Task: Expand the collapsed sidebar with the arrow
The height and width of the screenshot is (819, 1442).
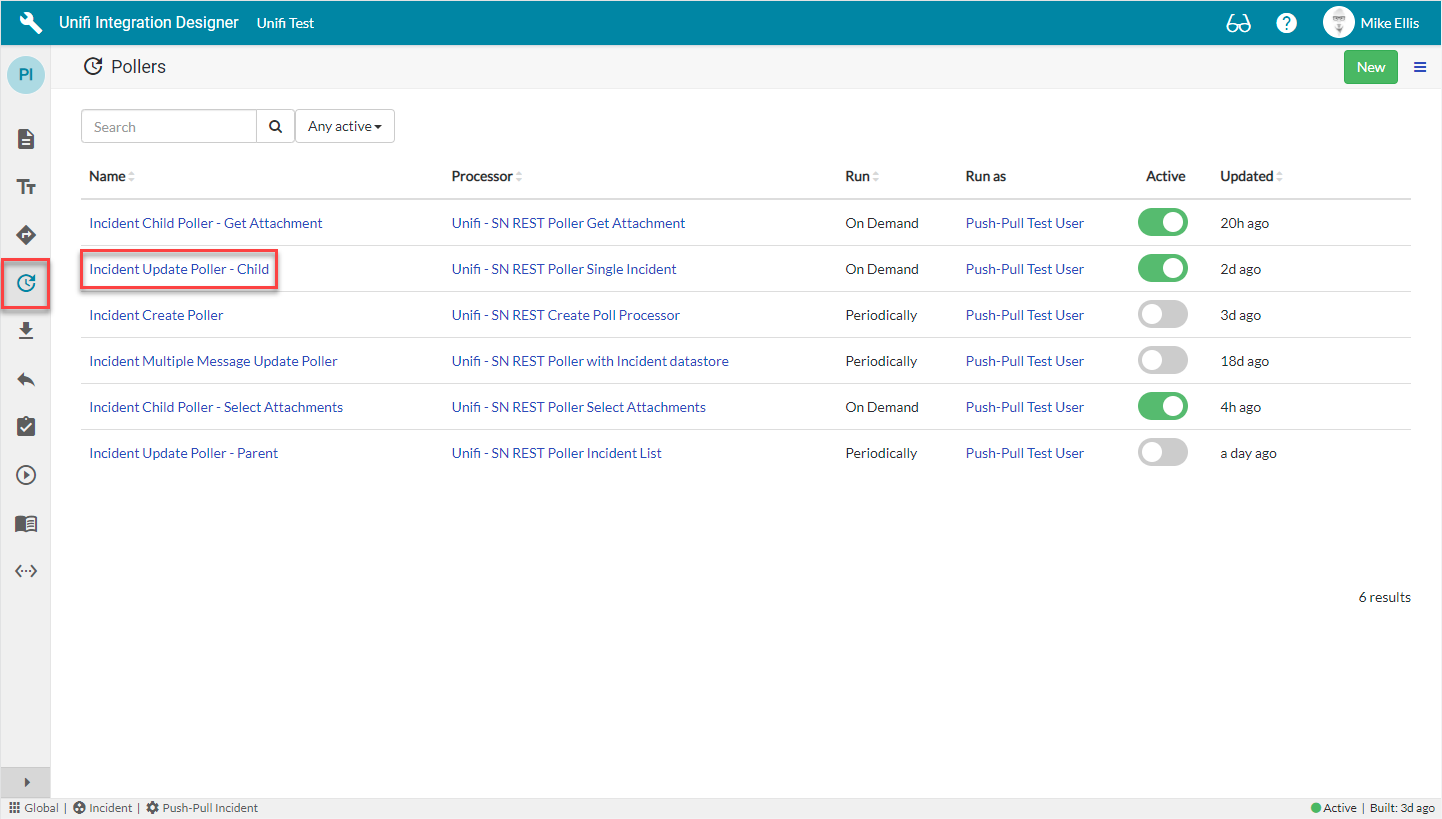Action: [x=25, y=783]
